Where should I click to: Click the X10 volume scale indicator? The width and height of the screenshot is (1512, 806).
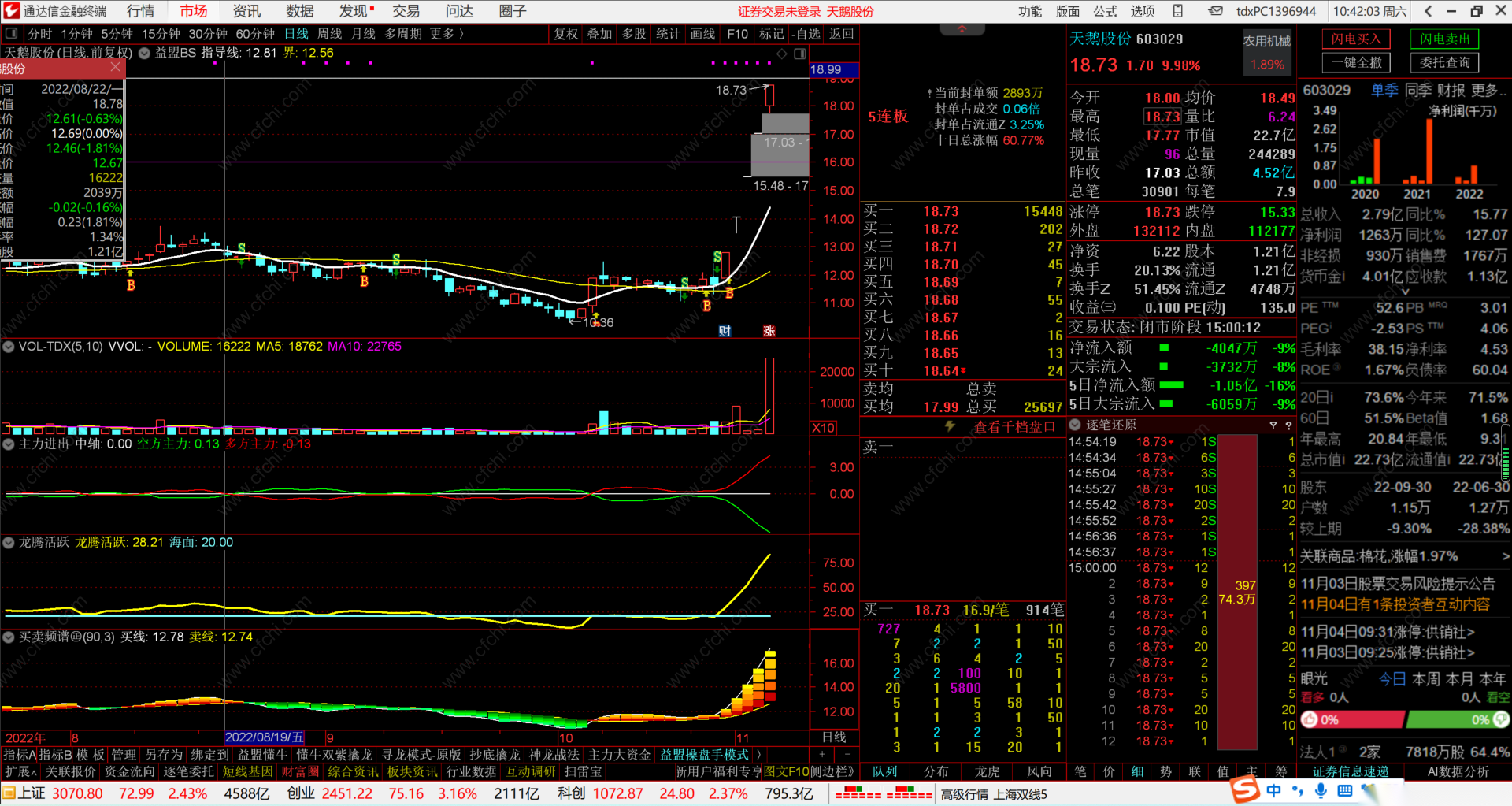(824, 428)
